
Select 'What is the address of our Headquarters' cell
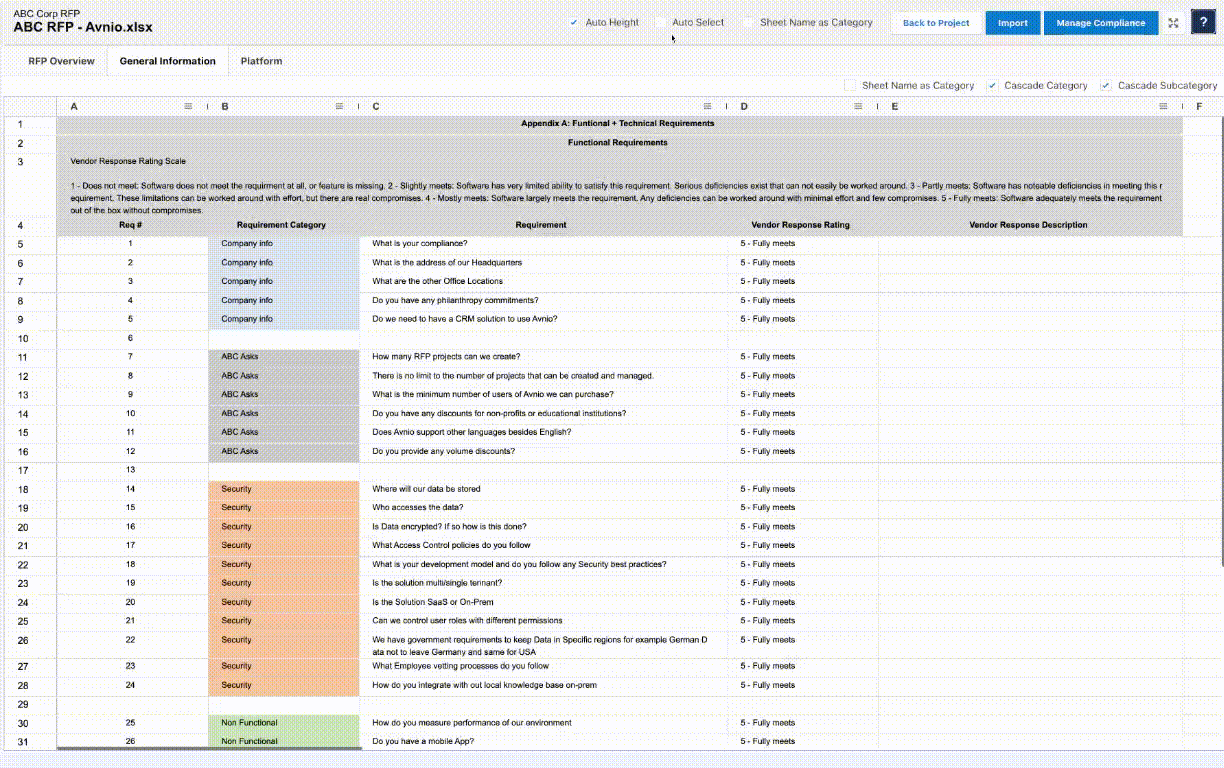coord(543,263)
